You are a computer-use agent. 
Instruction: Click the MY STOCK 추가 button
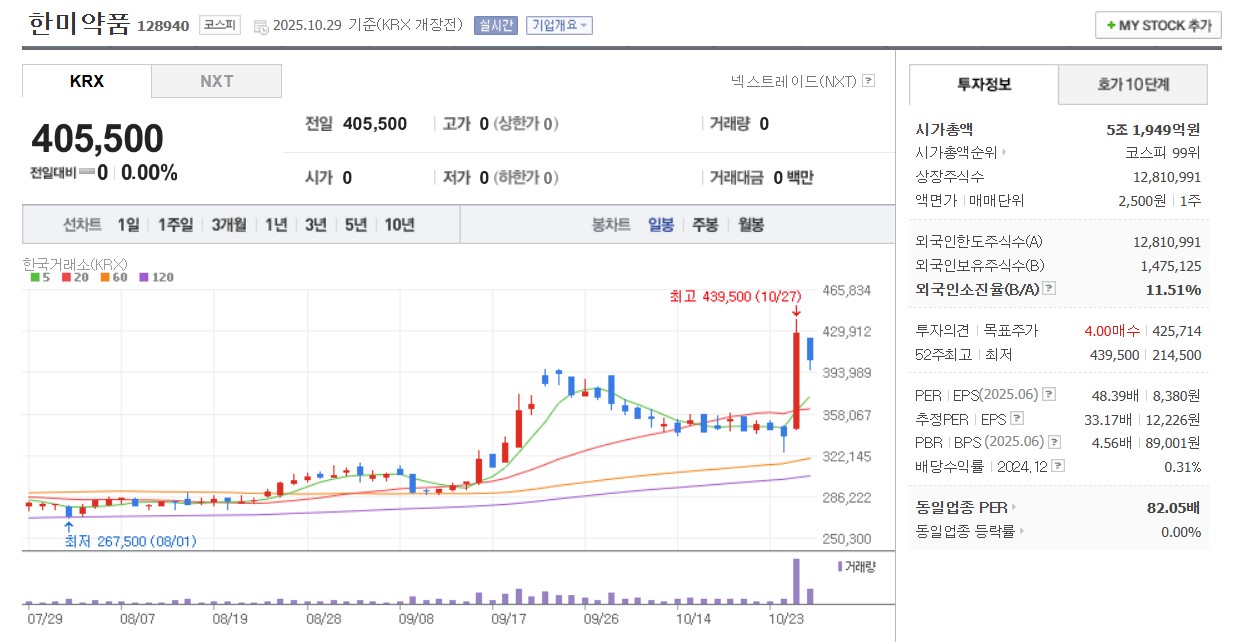coord(1157,24)
